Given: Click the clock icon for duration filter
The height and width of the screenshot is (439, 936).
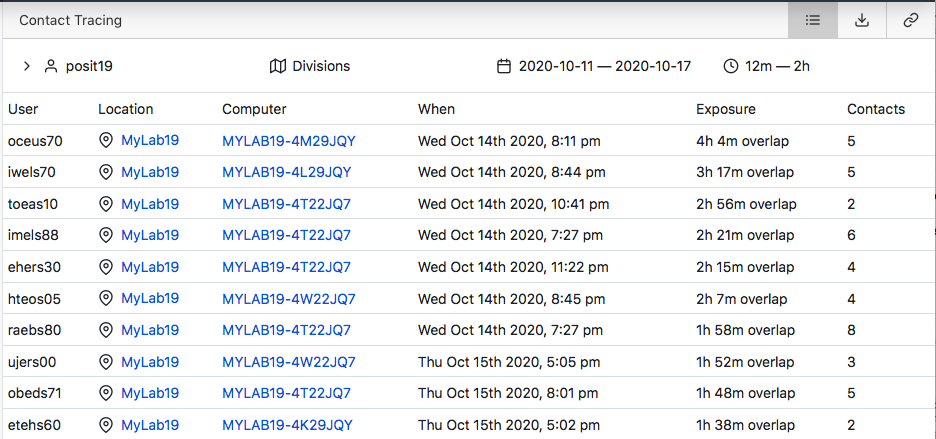Looking at the screenshot, I should (731, 66).
